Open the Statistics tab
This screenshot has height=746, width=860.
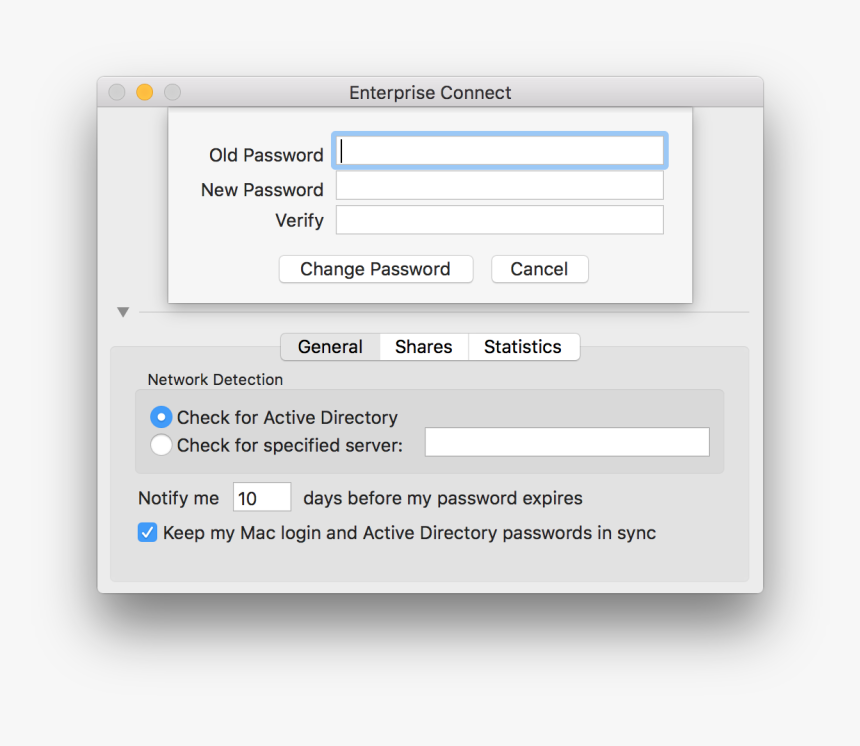coord(523,346)
